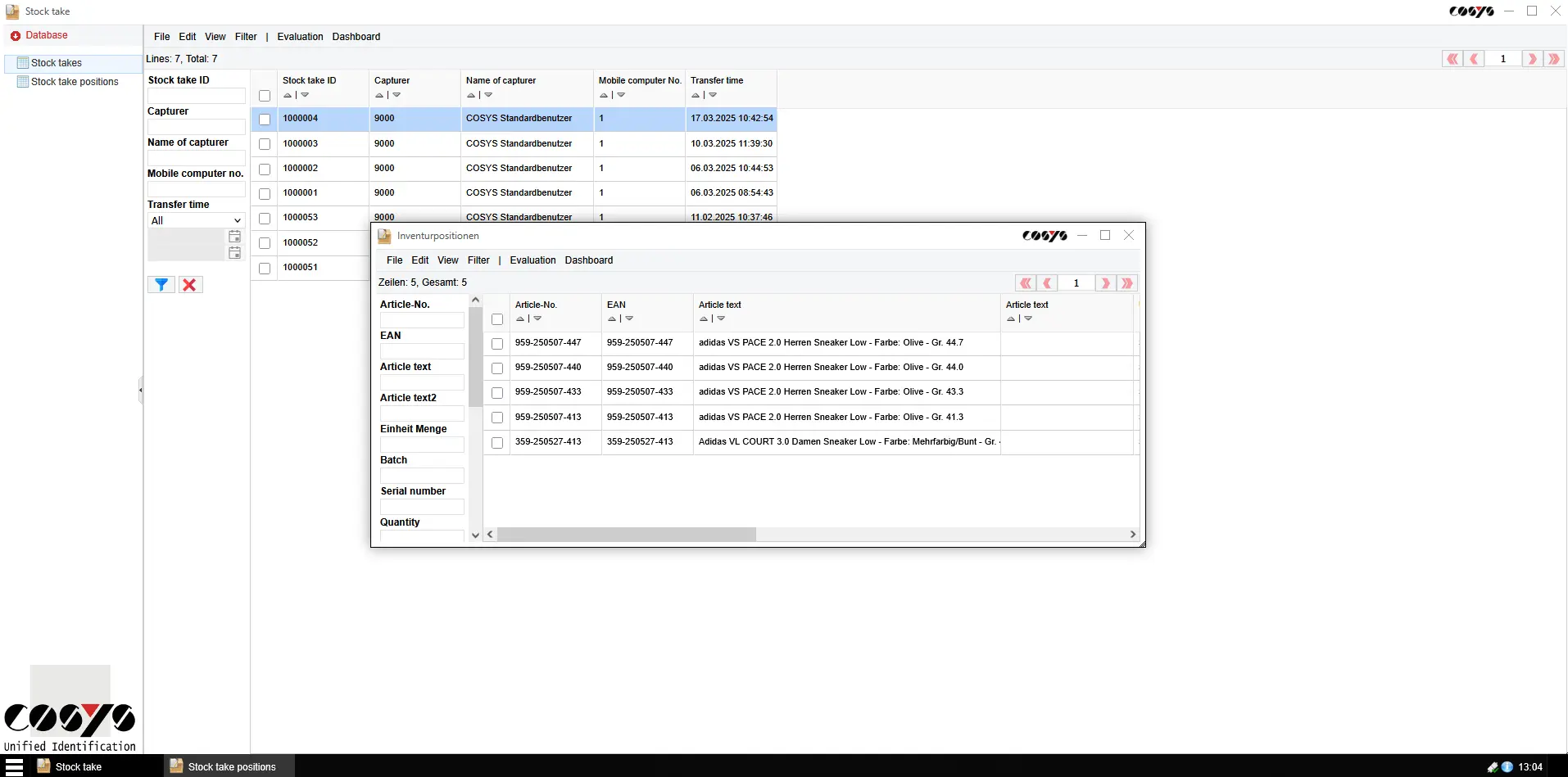Check the row for stock take 1000052

coord(265,243)
